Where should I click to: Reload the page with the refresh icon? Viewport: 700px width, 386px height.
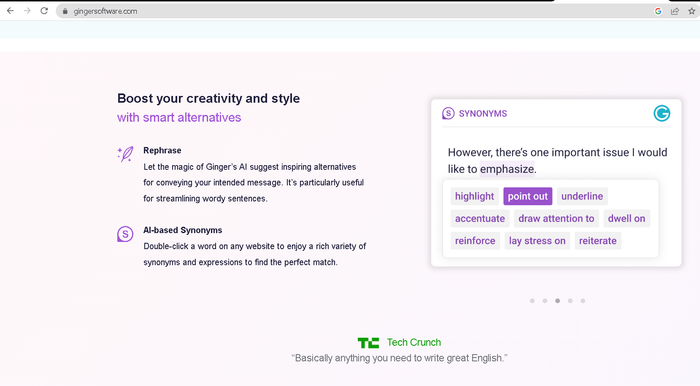(44, 11)
